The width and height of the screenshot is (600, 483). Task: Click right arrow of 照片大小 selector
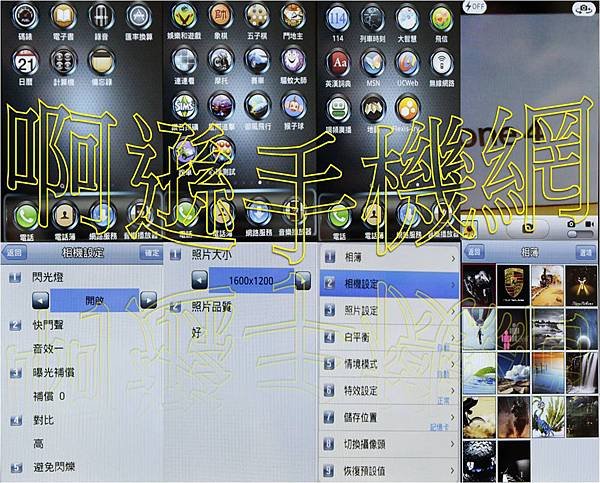click(x=303, y=280)
